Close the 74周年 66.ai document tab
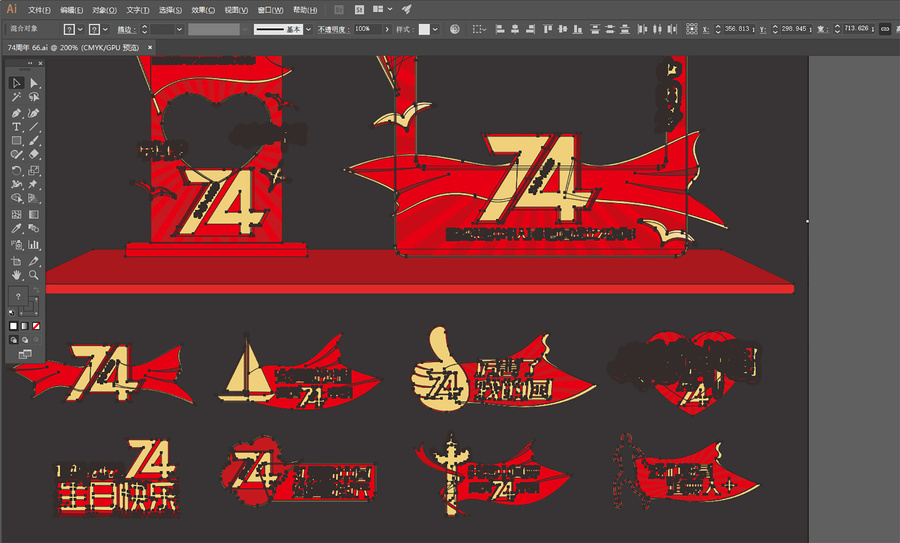Viewport: 900px width, 543px height. click(150, 48)
